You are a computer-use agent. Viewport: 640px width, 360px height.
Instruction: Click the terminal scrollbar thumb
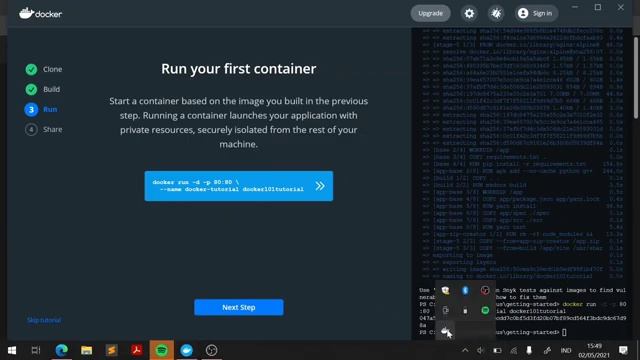coord(636,78)
